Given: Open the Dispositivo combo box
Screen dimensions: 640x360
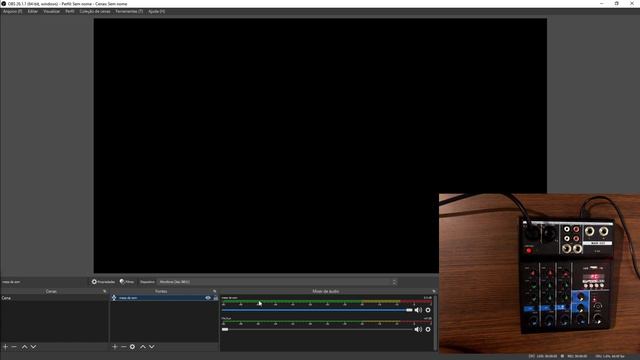Looking at the screenshot, I should (x=278, y=282).
